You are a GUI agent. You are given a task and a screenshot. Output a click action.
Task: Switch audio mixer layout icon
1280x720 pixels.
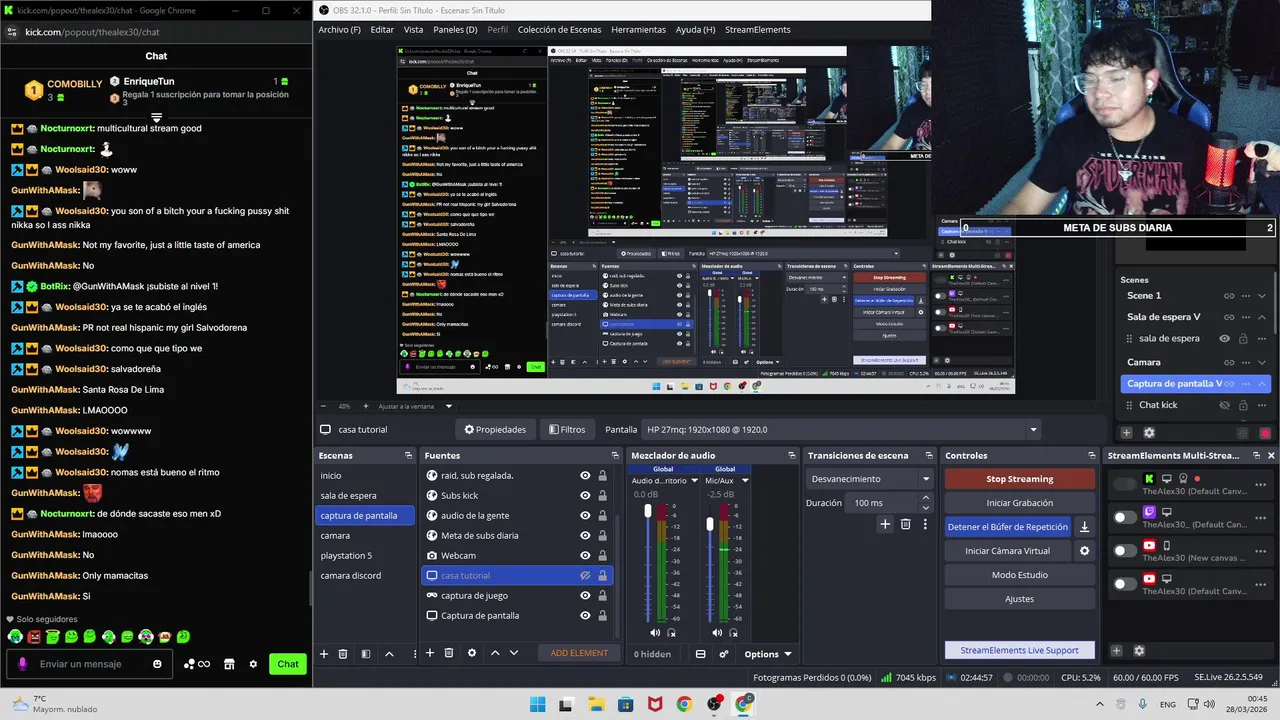click(x=701, y=654)
